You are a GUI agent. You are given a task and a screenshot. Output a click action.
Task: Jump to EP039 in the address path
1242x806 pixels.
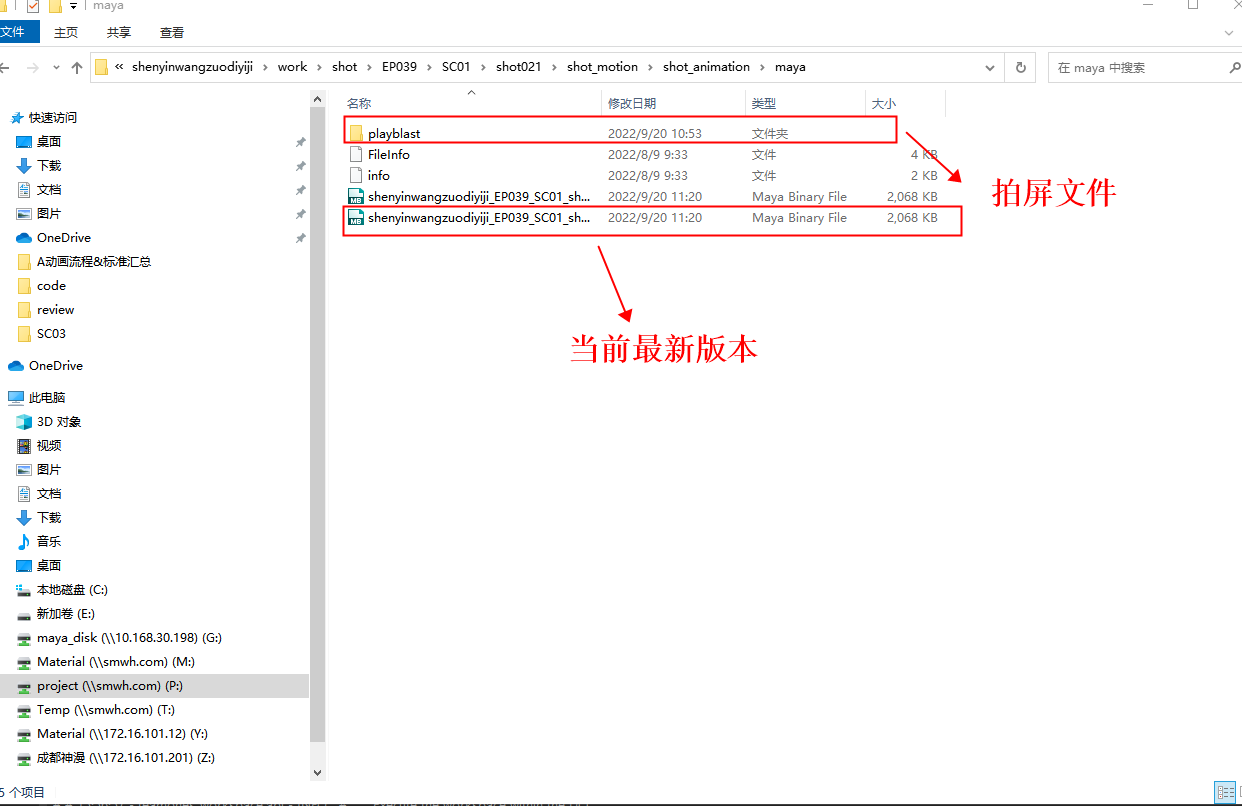[x=399, y=67]
